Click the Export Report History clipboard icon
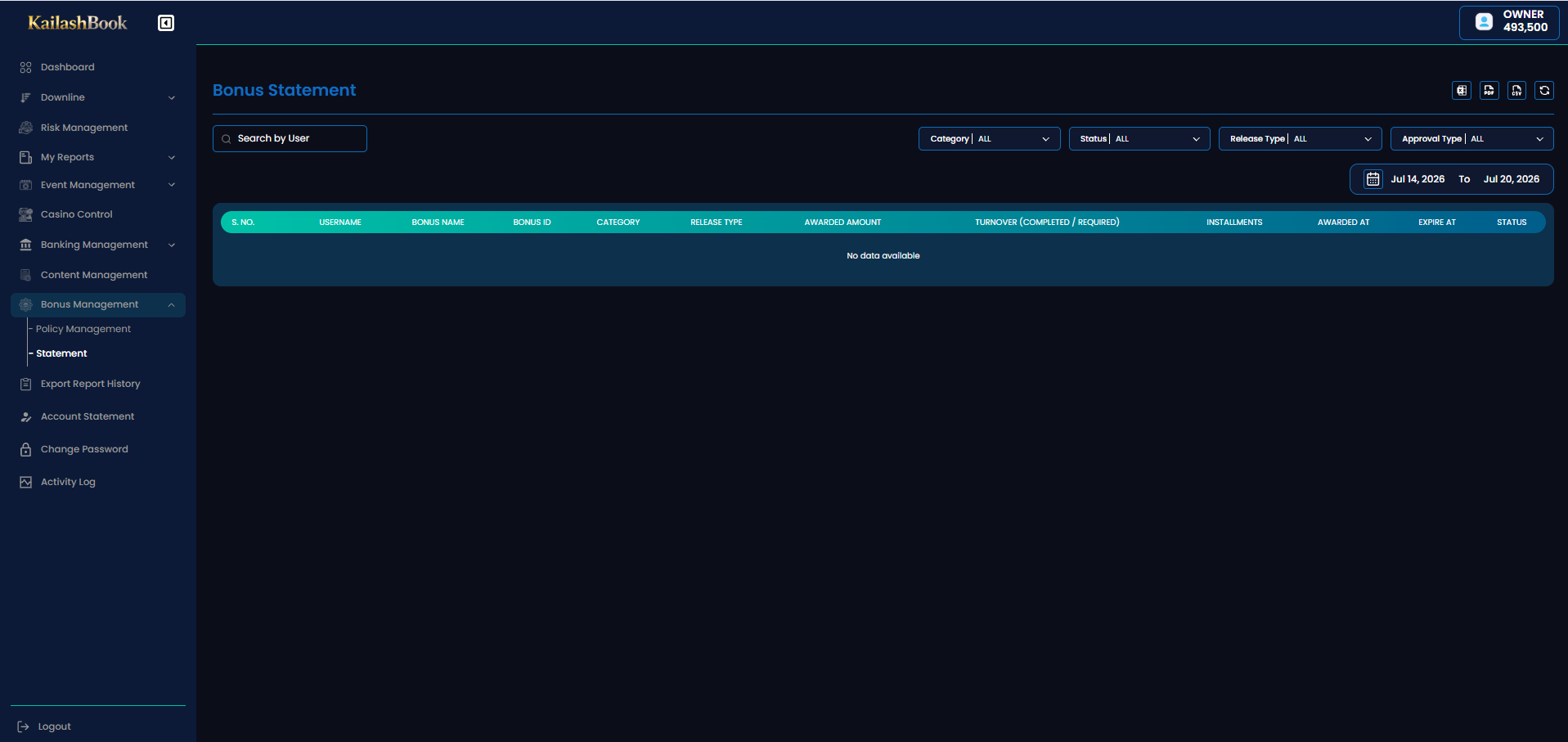The height and width of the screenshot is (742, 1568). point(25,384)
